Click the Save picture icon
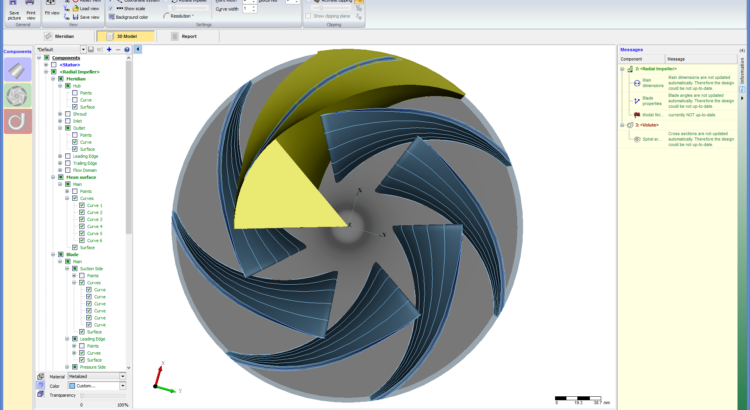This screenshot has height=410, width=750. coord(14,3)
